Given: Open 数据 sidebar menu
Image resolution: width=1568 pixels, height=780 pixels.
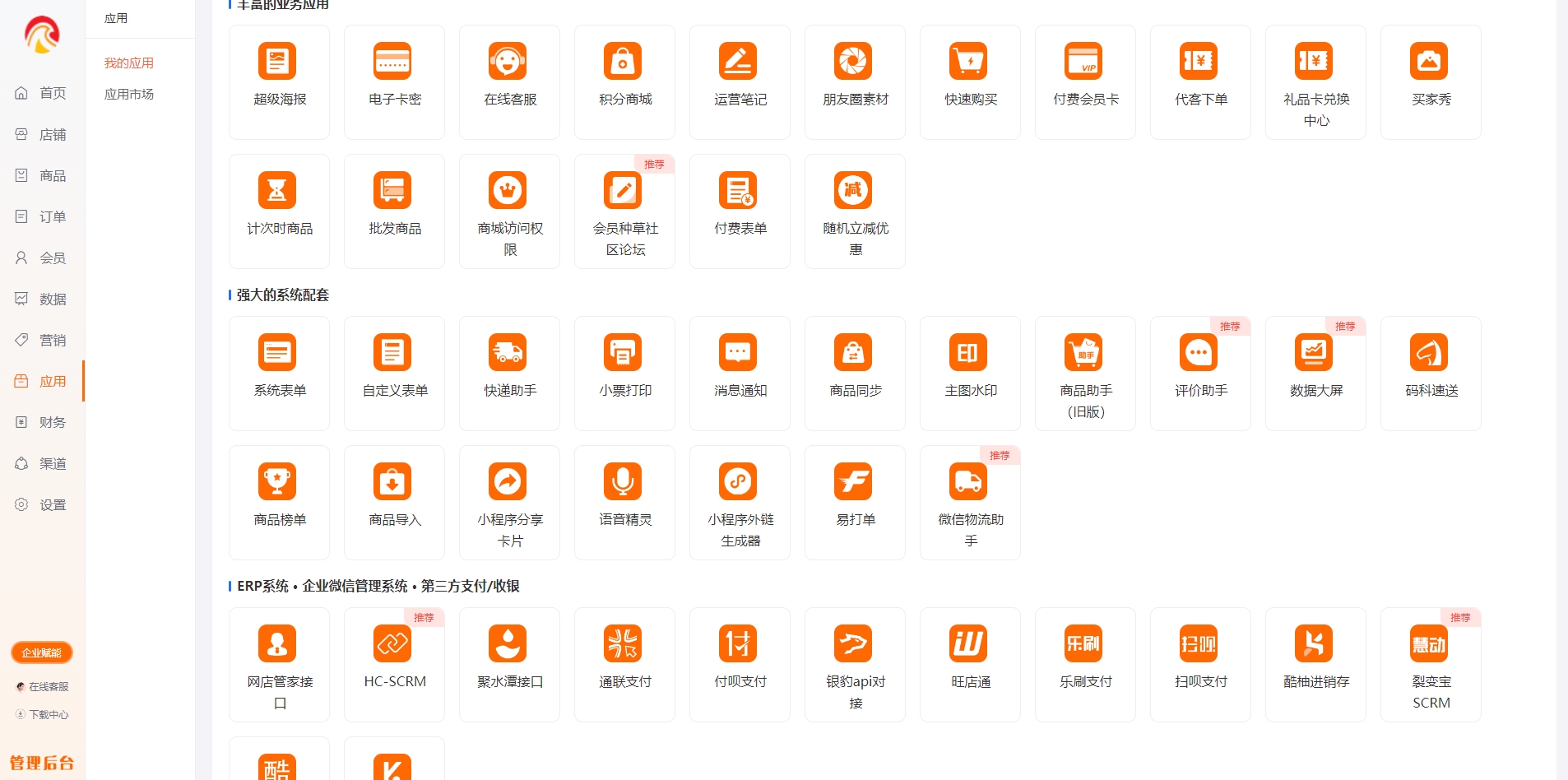Looking at the screenshot, I should click(x=42, y=299).
